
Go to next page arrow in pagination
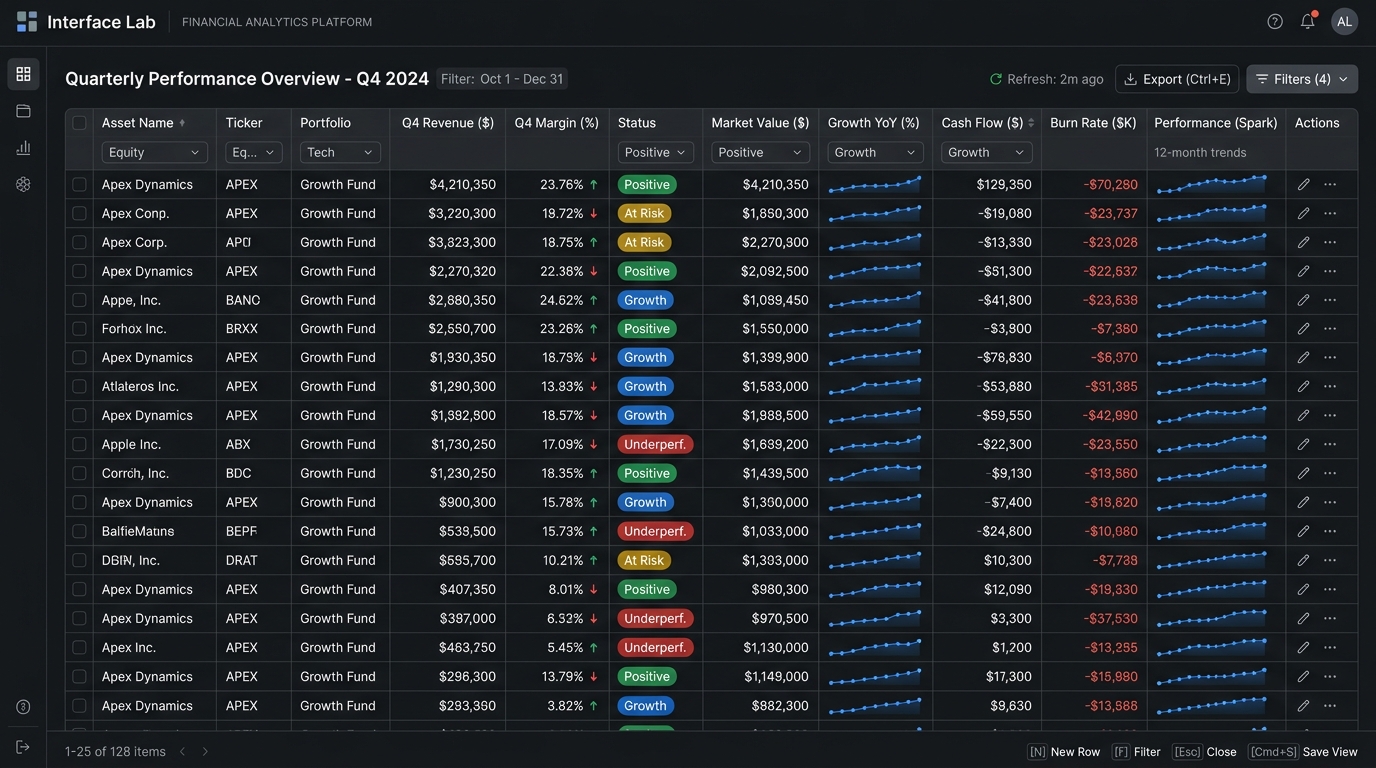click(x=205, y=751)
